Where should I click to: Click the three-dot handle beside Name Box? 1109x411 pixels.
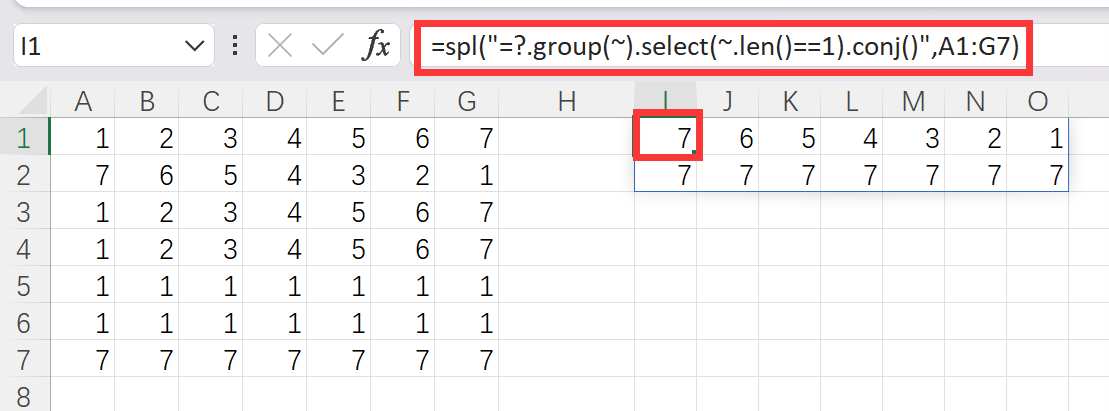coord(235,46)
